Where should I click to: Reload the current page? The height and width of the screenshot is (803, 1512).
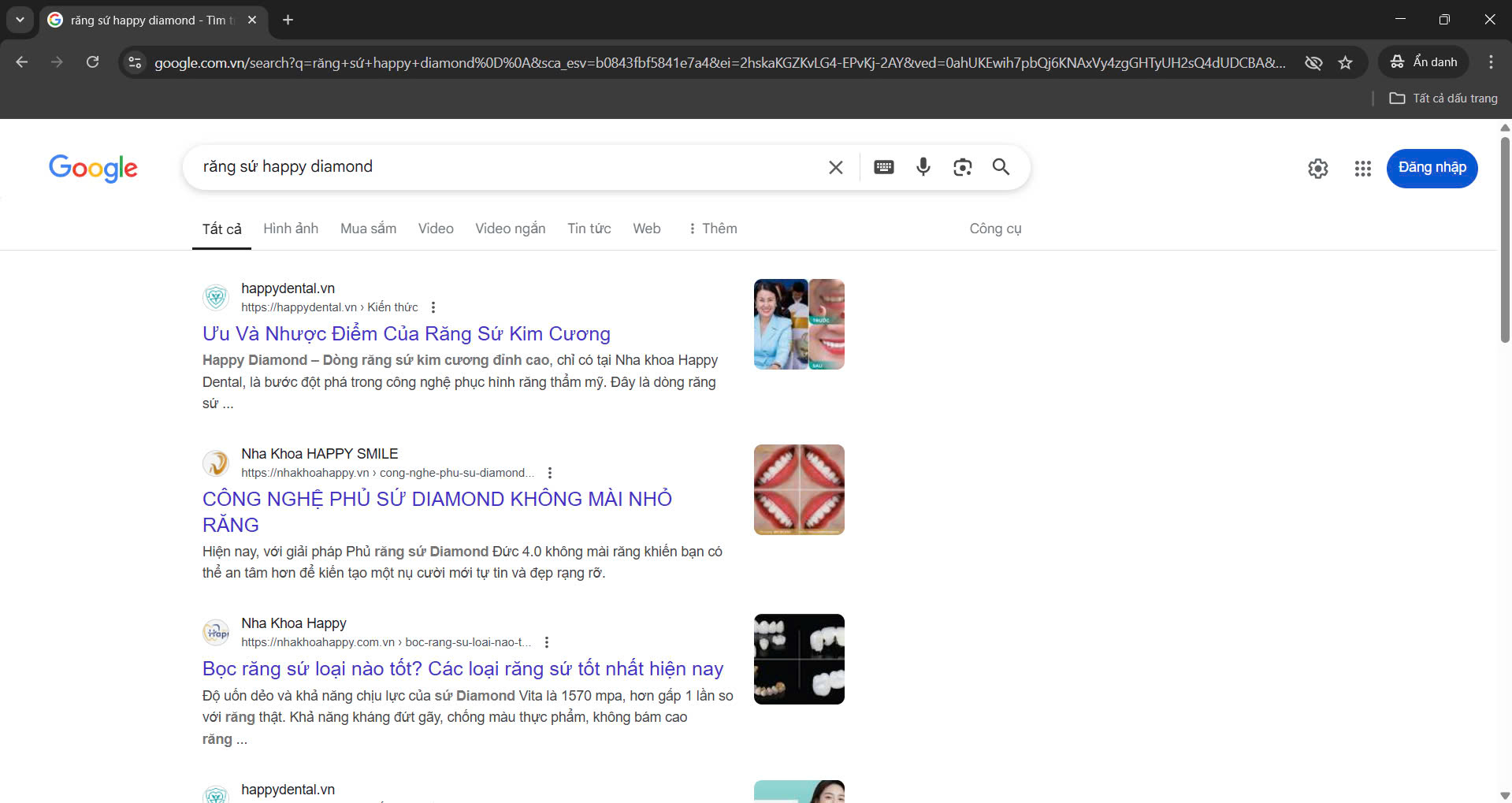point(92,62)
